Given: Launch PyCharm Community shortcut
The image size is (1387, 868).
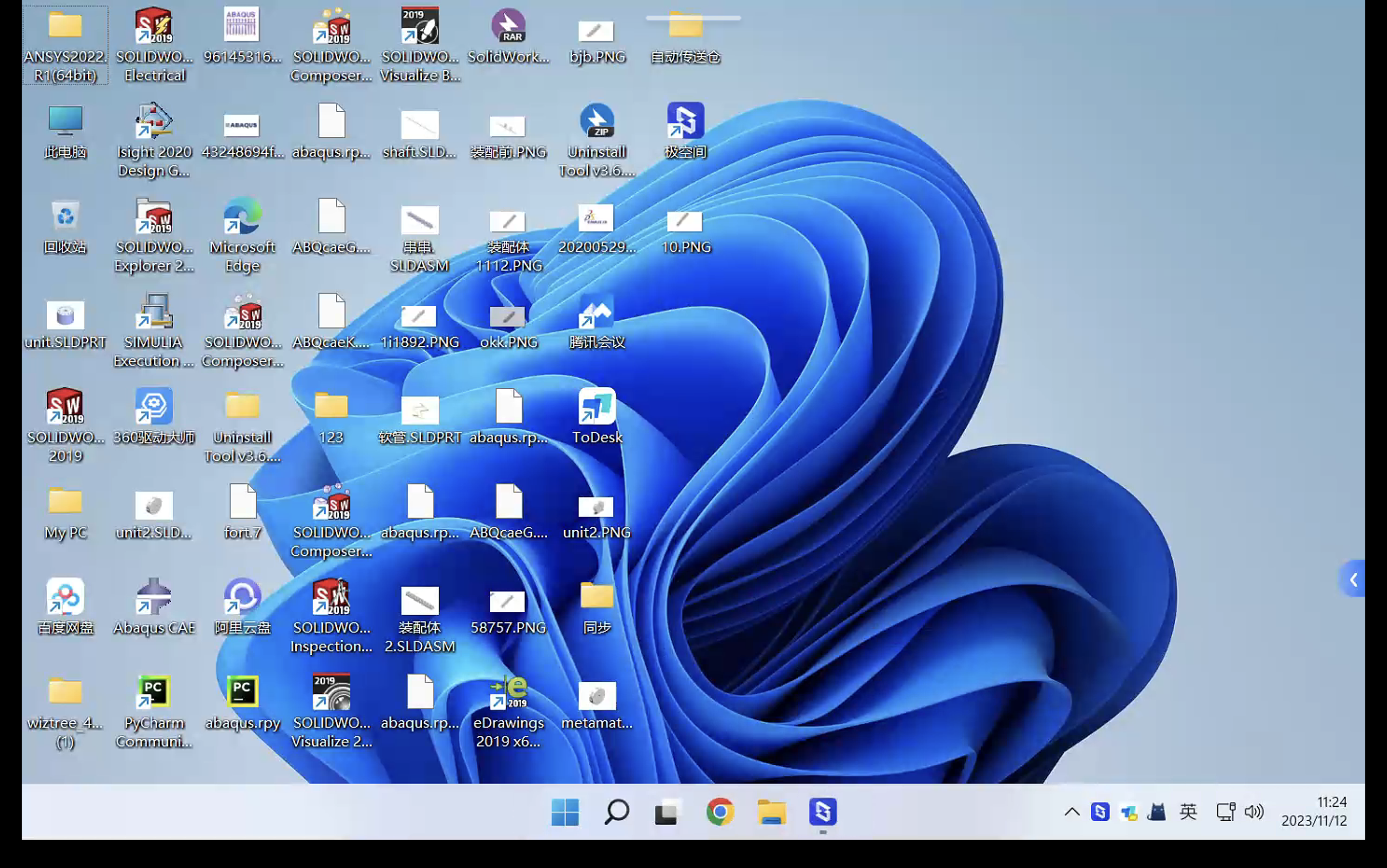Looking at the screenshot, I should (x=154, y=711).
